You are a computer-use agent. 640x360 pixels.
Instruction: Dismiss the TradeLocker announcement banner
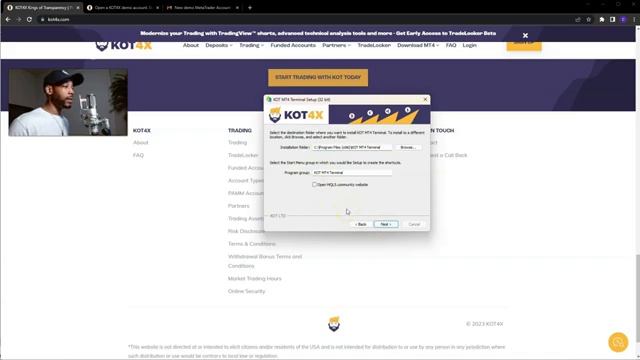[x=525, y=36]
